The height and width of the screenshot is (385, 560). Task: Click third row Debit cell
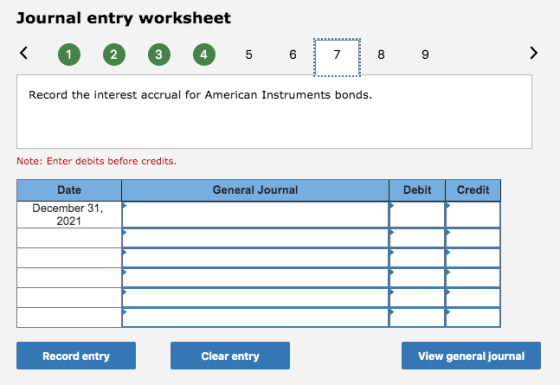click(x=417, y=258)
